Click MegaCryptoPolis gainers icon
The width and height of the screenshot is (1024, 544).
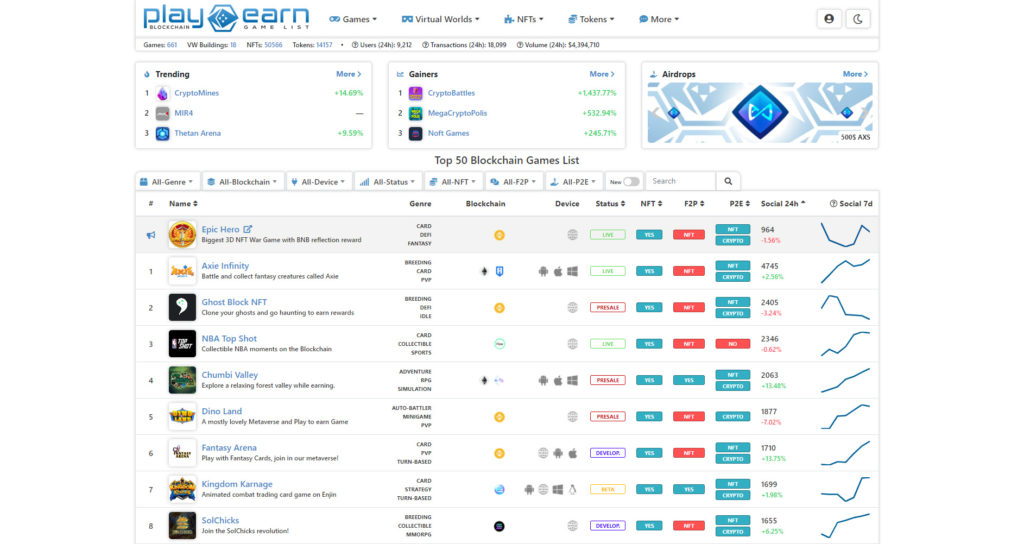[415, 113]
